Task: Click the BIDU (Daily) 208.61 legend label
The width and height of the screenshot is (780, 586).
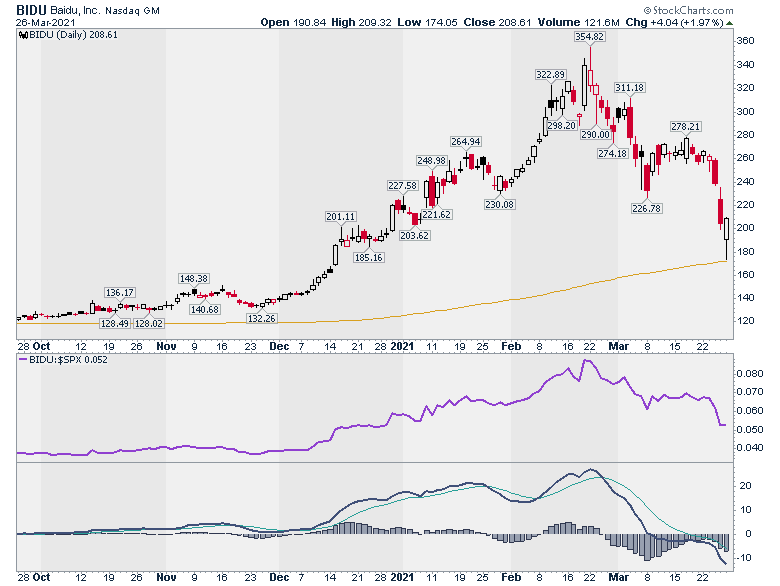Action: tap(73, 35)
